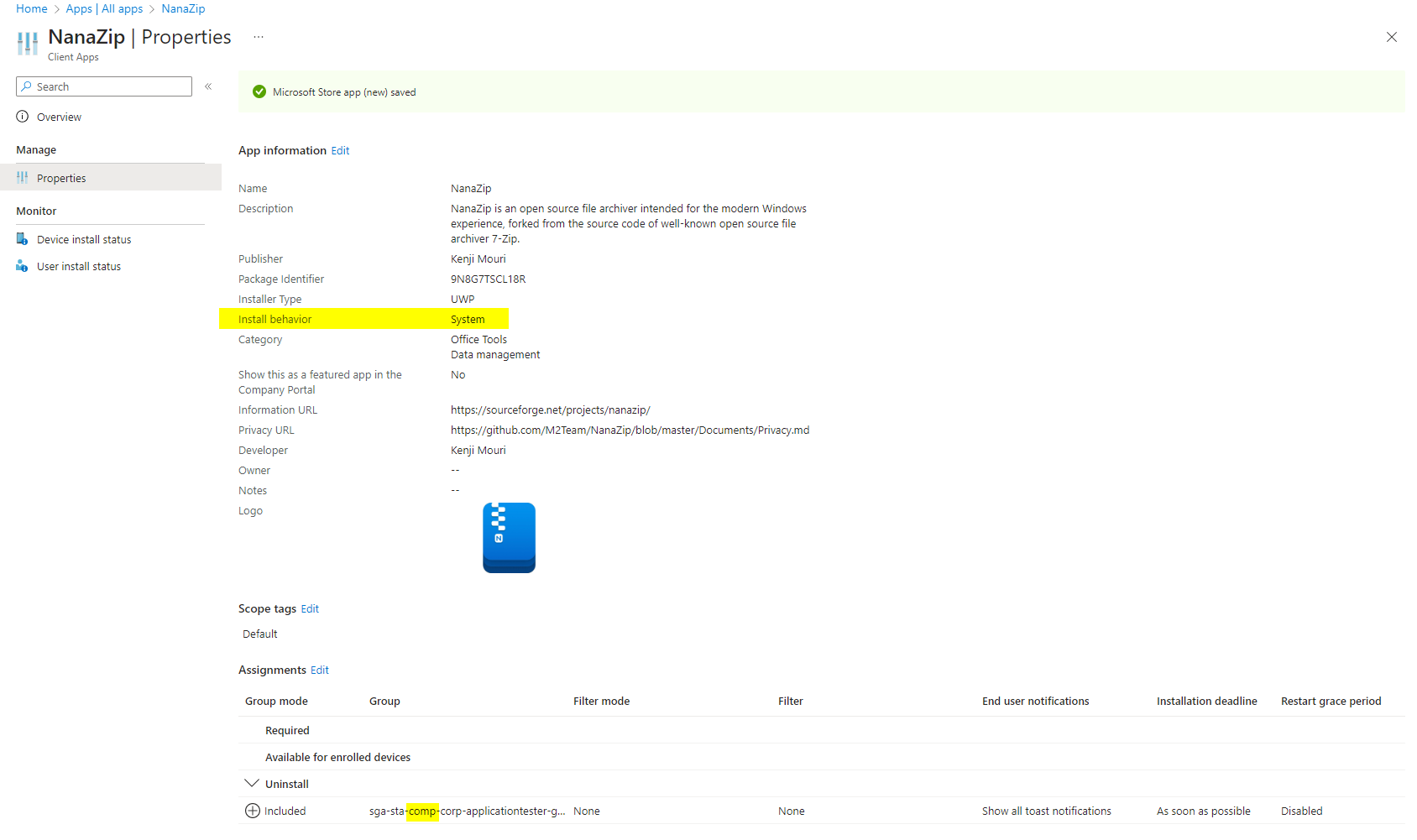
Task: Edit the Scope tags section
Action: click(x=310, y=609)
